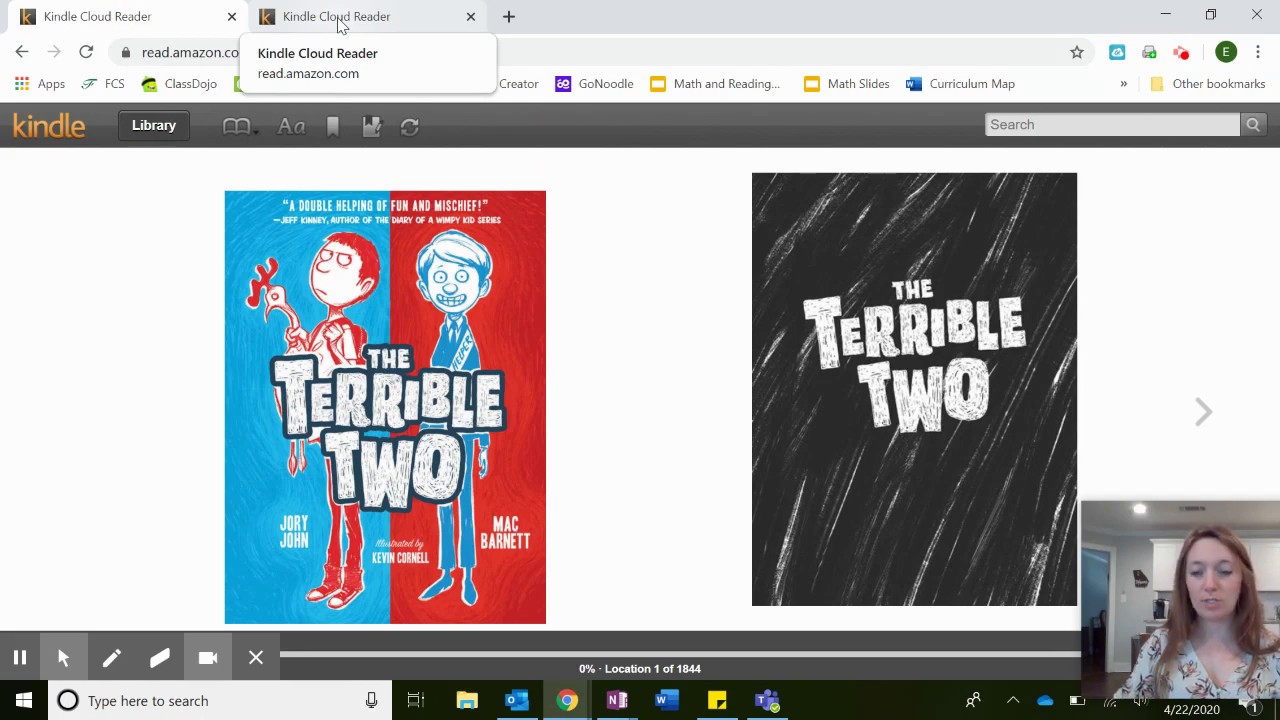Open the Curriculum Map bookmark
Screen dimensions: 1280x720
point(960,84)
